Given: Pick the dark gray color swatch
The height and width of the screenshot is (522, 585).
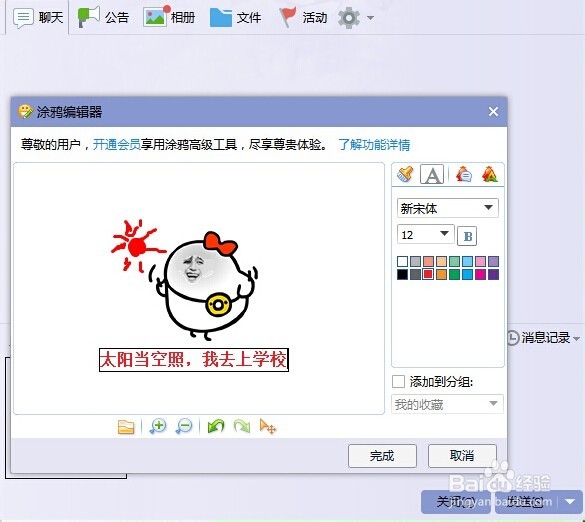Looking at the screenshot, I should [x=415, y=274].
